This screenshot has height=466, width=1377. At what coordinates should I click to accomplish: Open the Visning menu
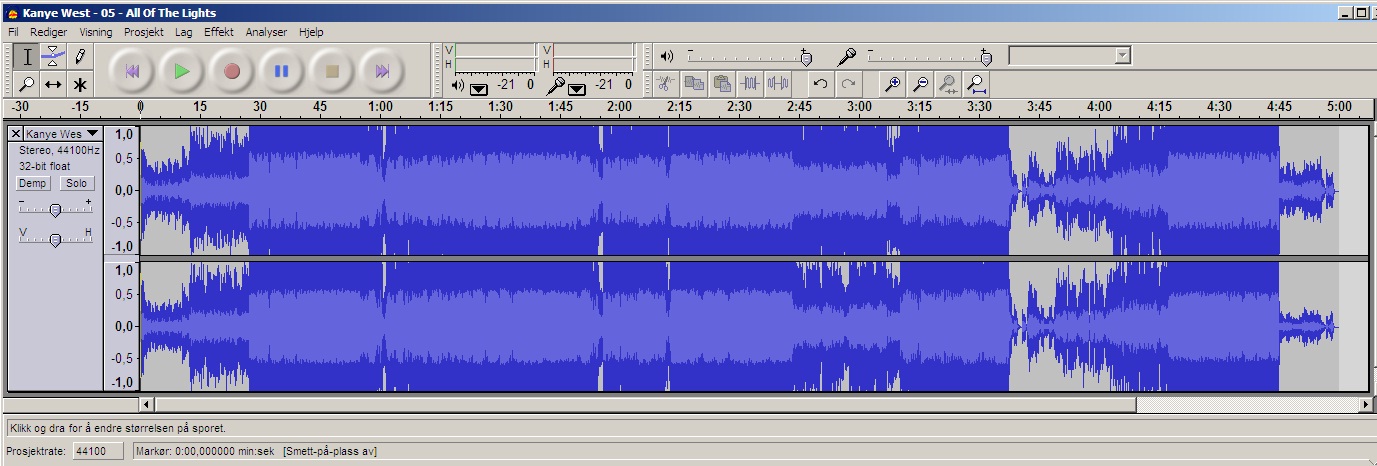(x=96, y=32)
